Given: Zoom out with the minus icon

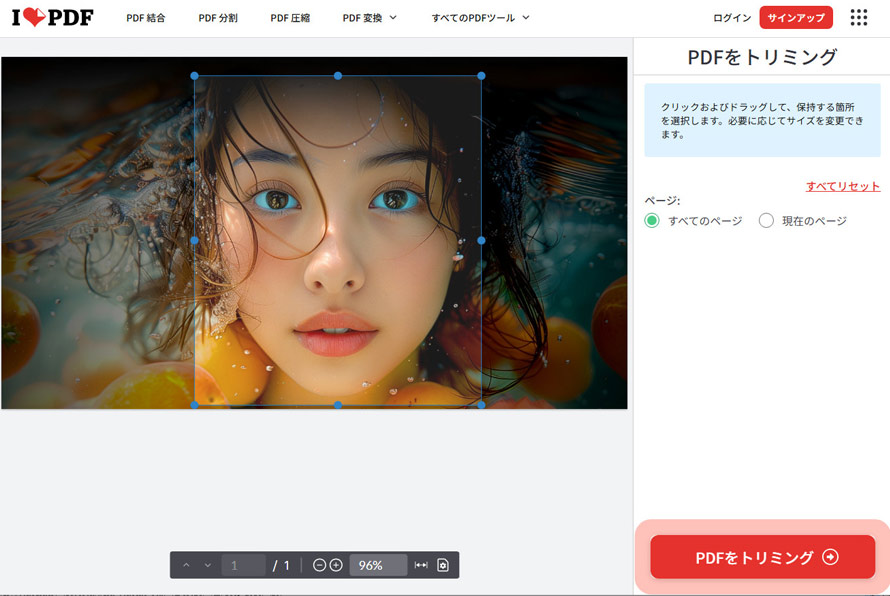Looking at the screenshot, I should tap(319, 565).
